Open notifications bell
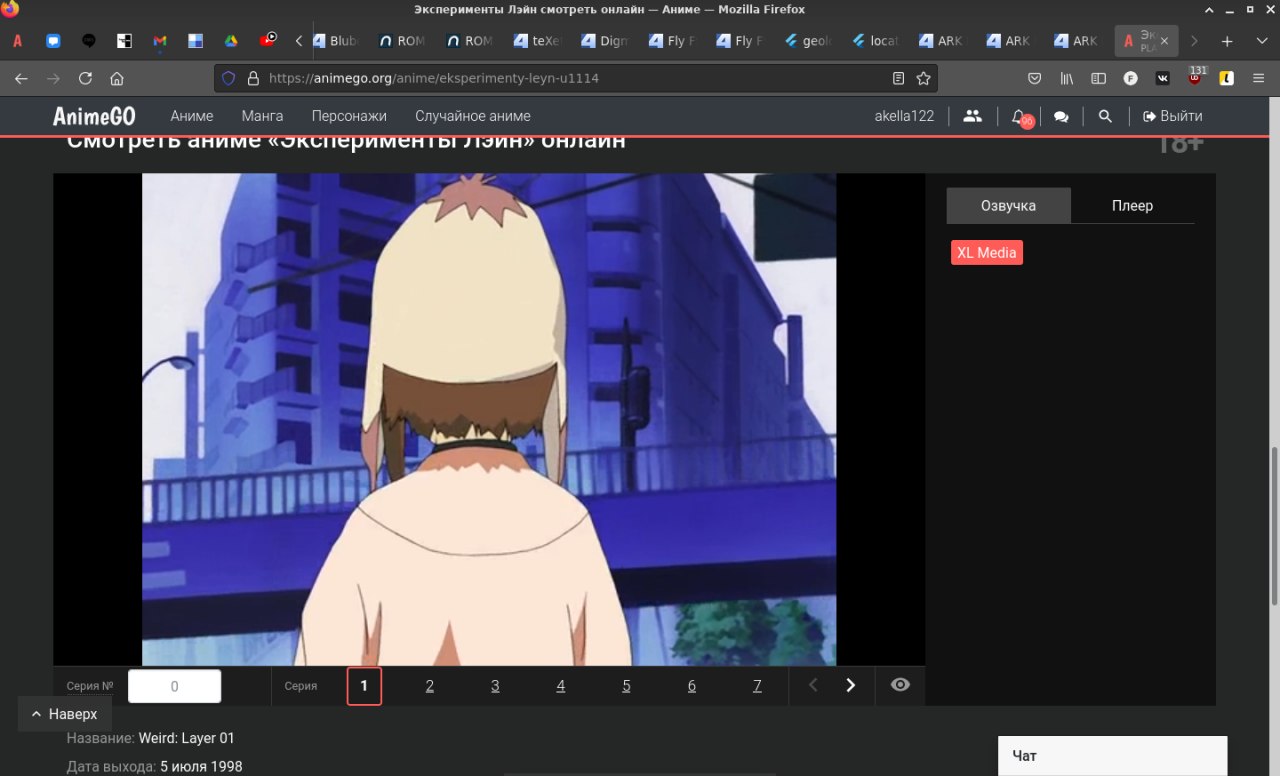 pos(1019,116)
